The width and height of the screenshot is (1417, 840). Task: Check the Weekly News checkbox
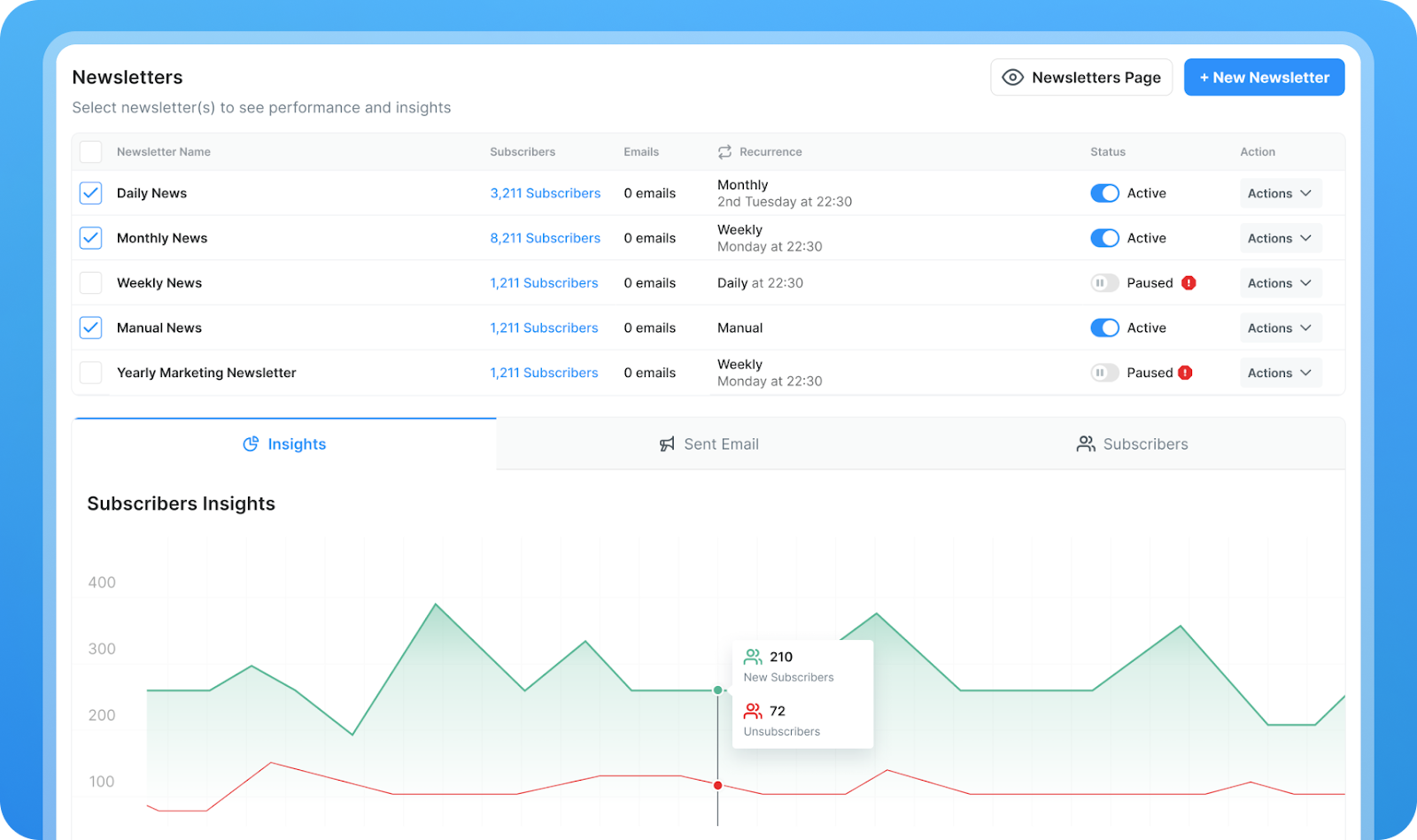pos(90,283)
